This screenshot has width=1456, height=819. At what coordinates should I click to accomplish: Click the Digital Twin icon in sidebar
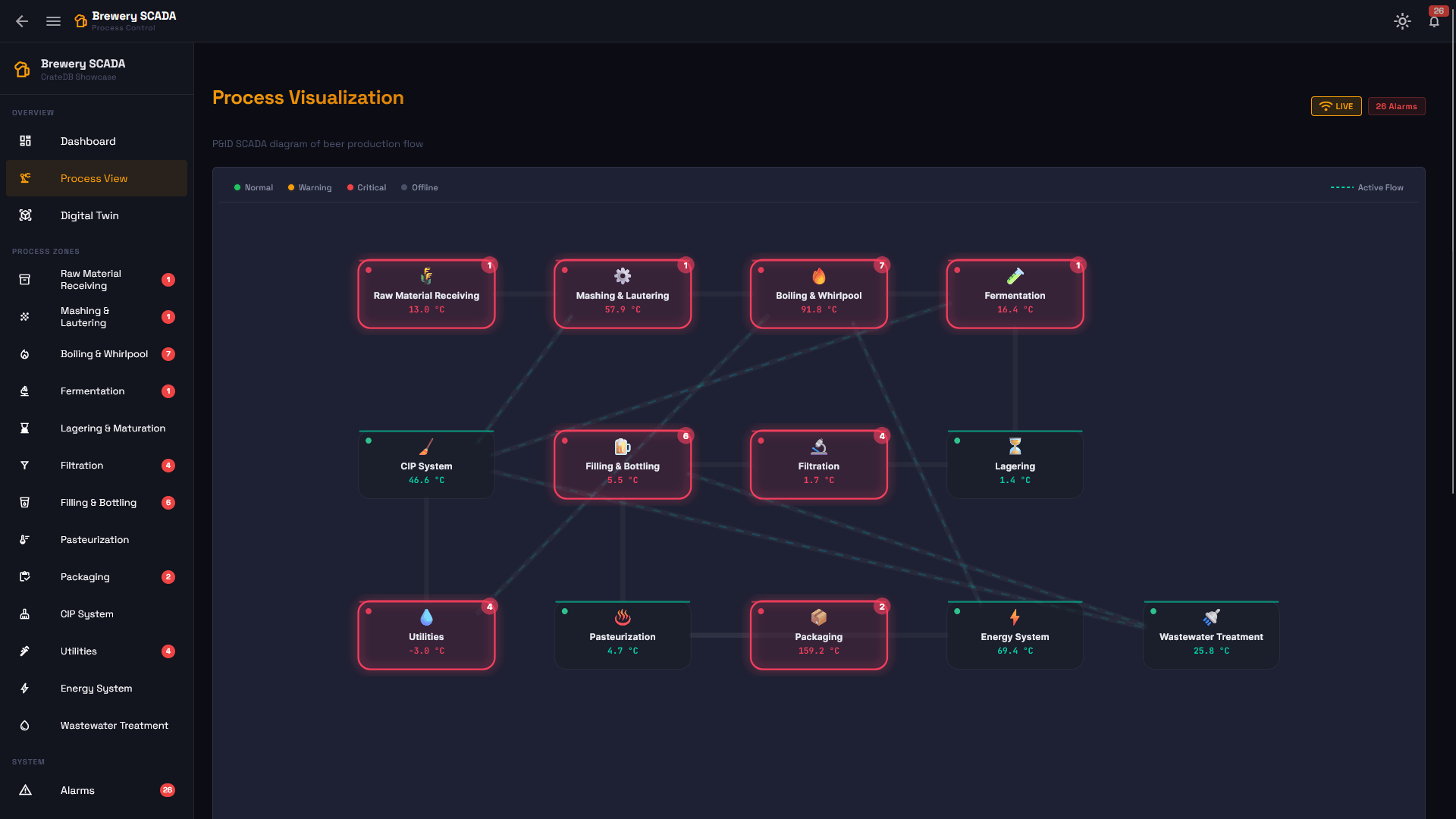(x=25, y=215)
